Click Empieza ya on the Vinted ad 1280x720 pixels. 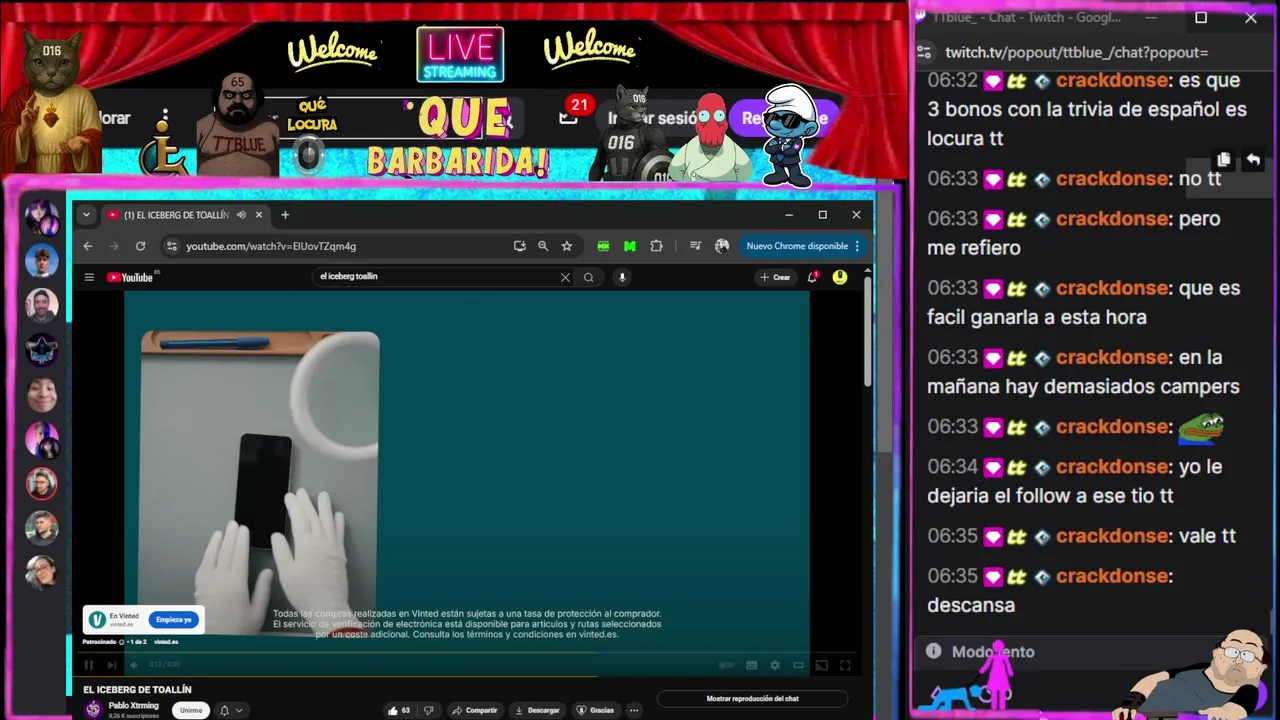tap(173, 619)
